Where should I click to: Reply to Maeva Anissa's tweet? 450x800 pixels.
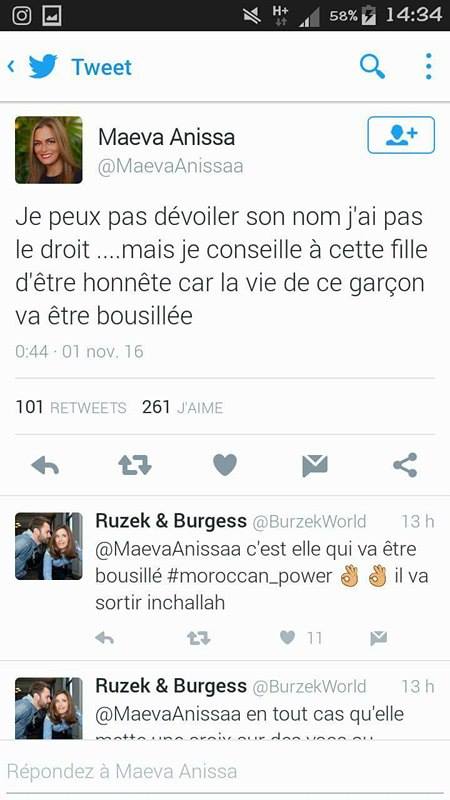[x=45, y=465]
